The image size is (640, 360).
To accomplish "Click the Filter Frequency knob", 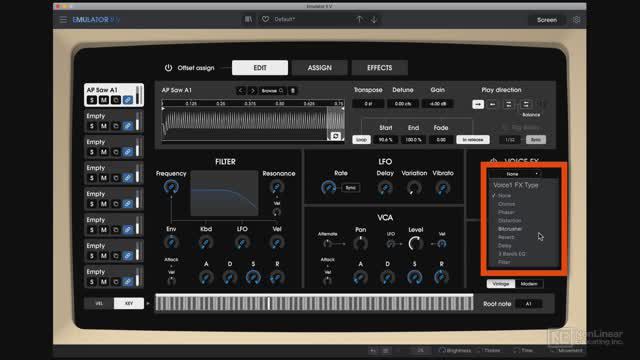I will coord(171,187).
